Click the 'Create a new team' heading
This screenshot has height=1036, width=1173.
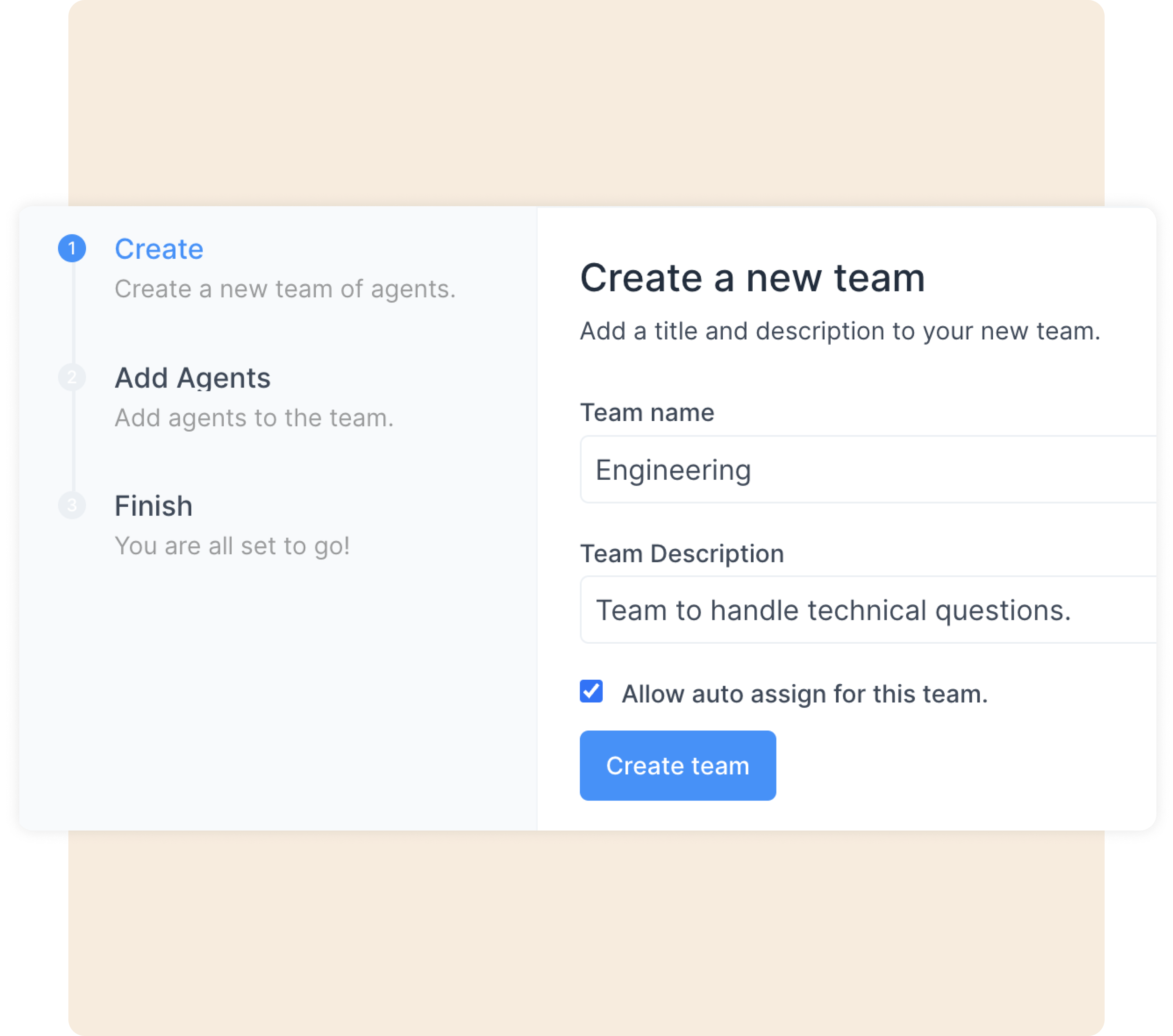click(752, 278)
